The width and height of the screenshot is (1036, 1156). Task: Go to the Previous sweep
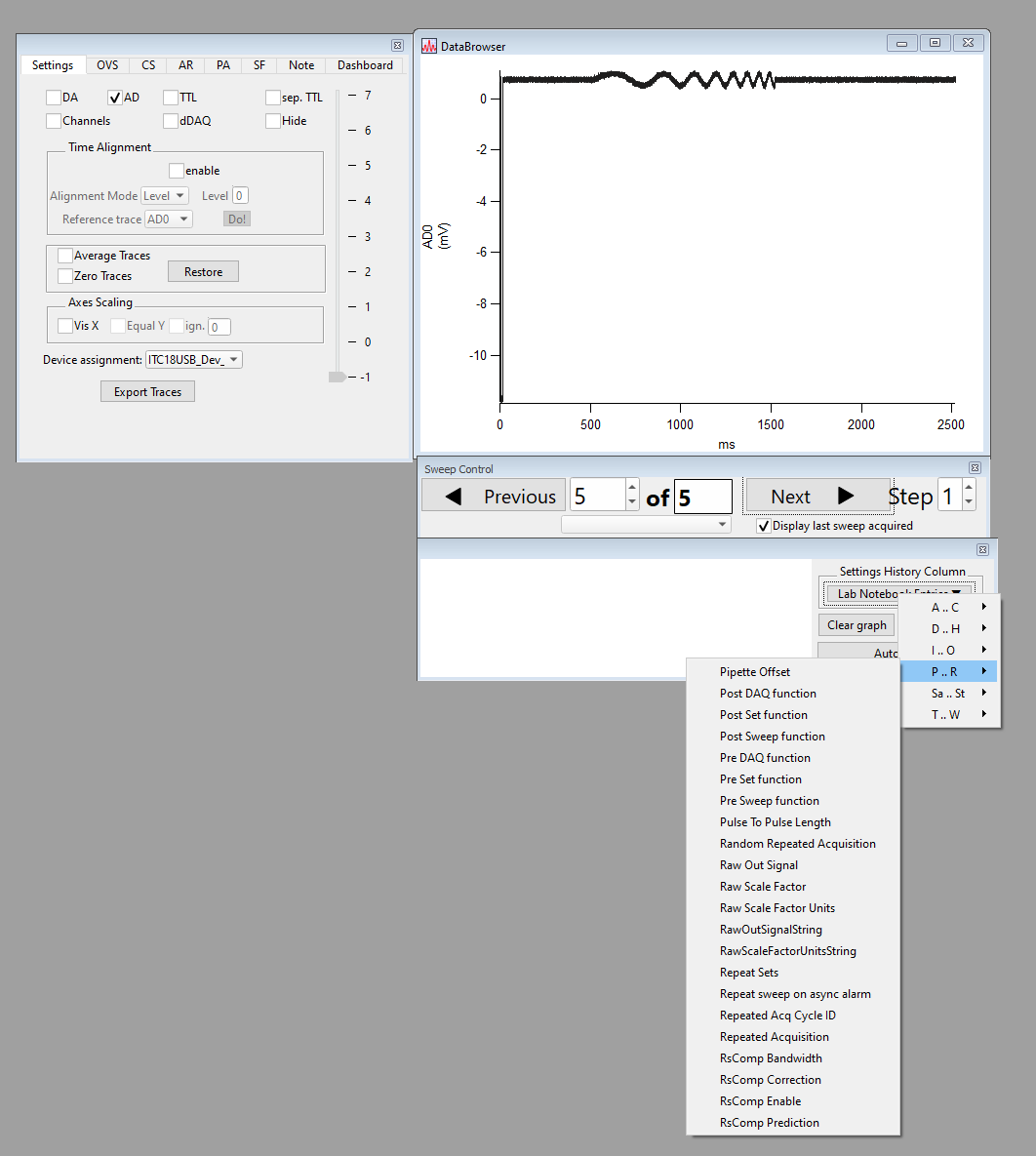tap(494, 497)
